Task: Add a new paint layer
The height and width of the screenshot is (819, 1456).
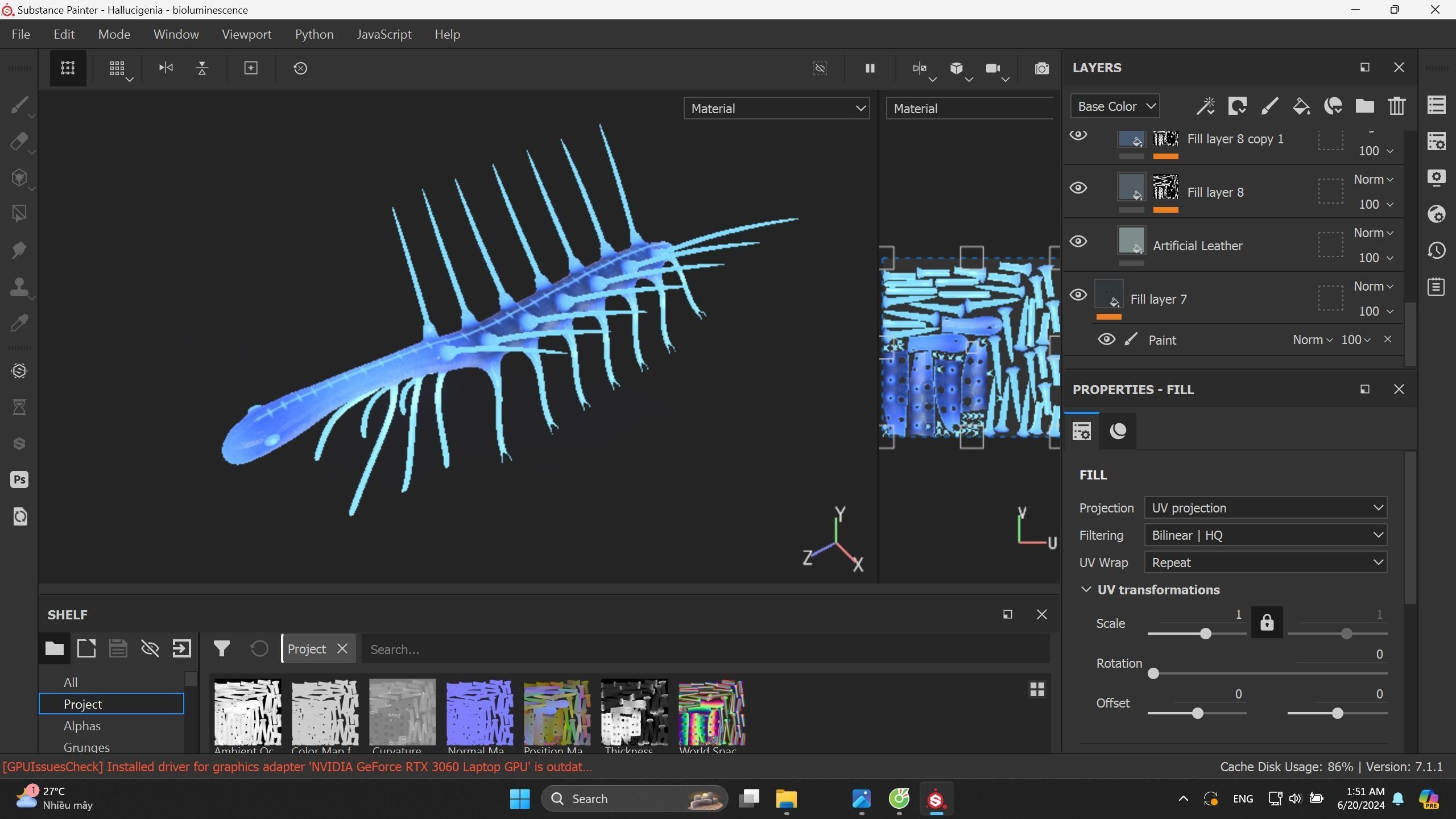Action: point(1269,106)
